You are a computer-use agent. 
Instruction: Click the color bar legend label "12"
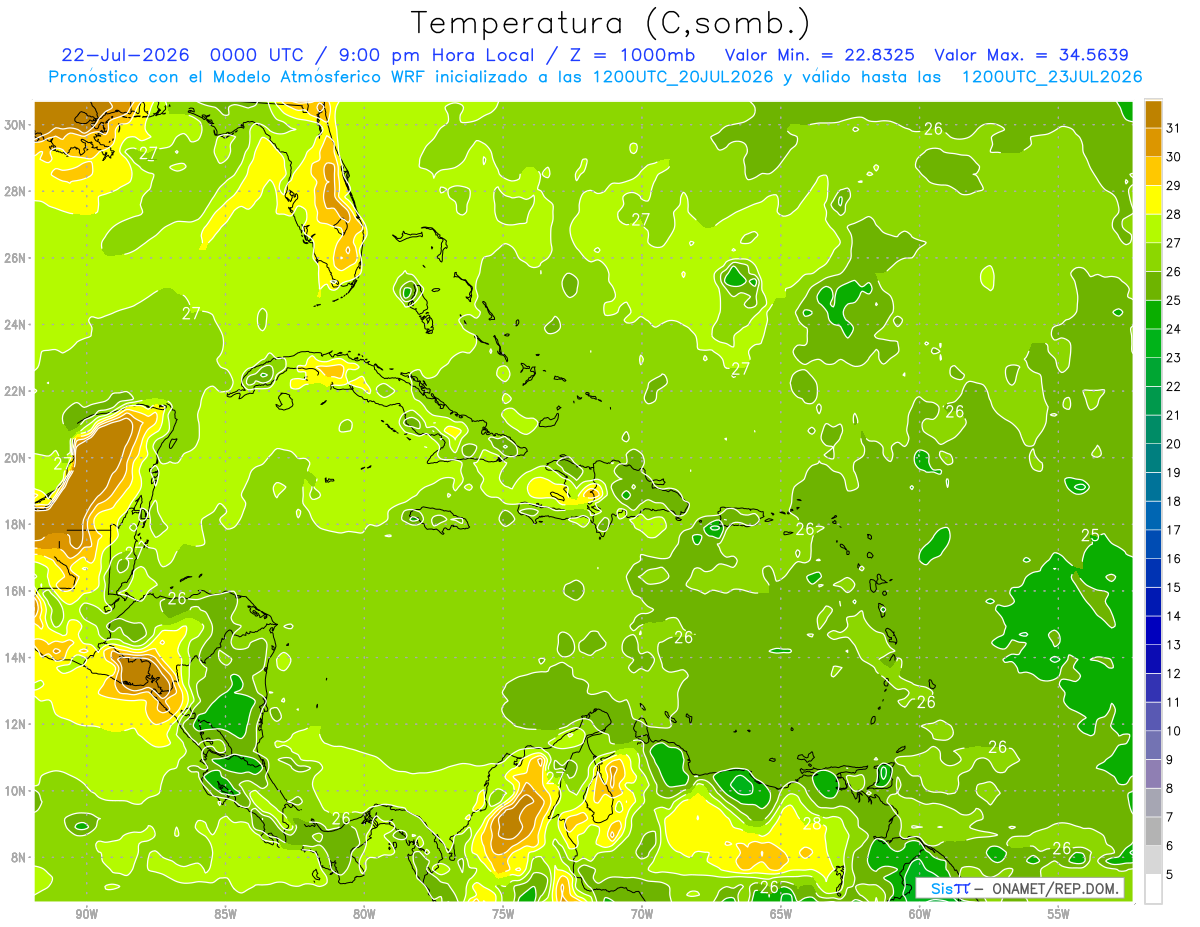tap(1174, 674)
